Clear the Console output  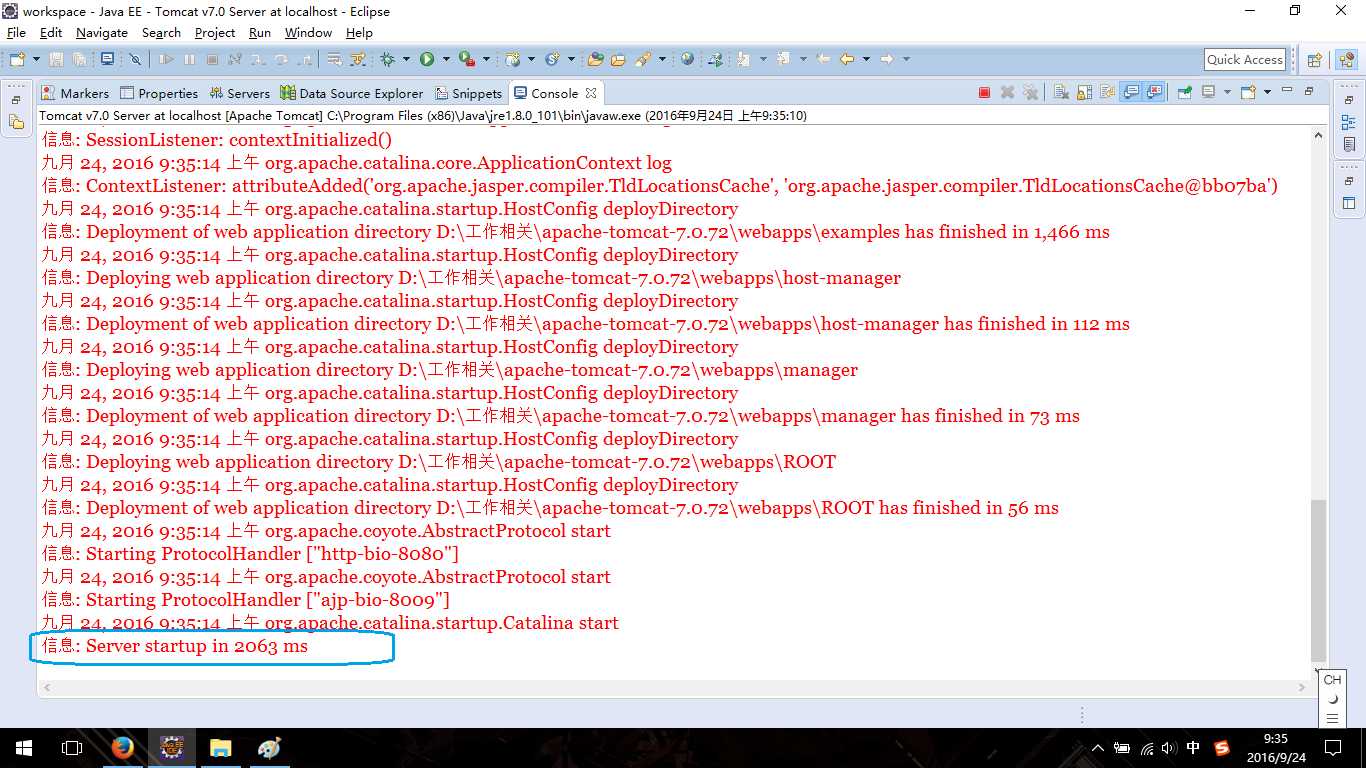1061,92
